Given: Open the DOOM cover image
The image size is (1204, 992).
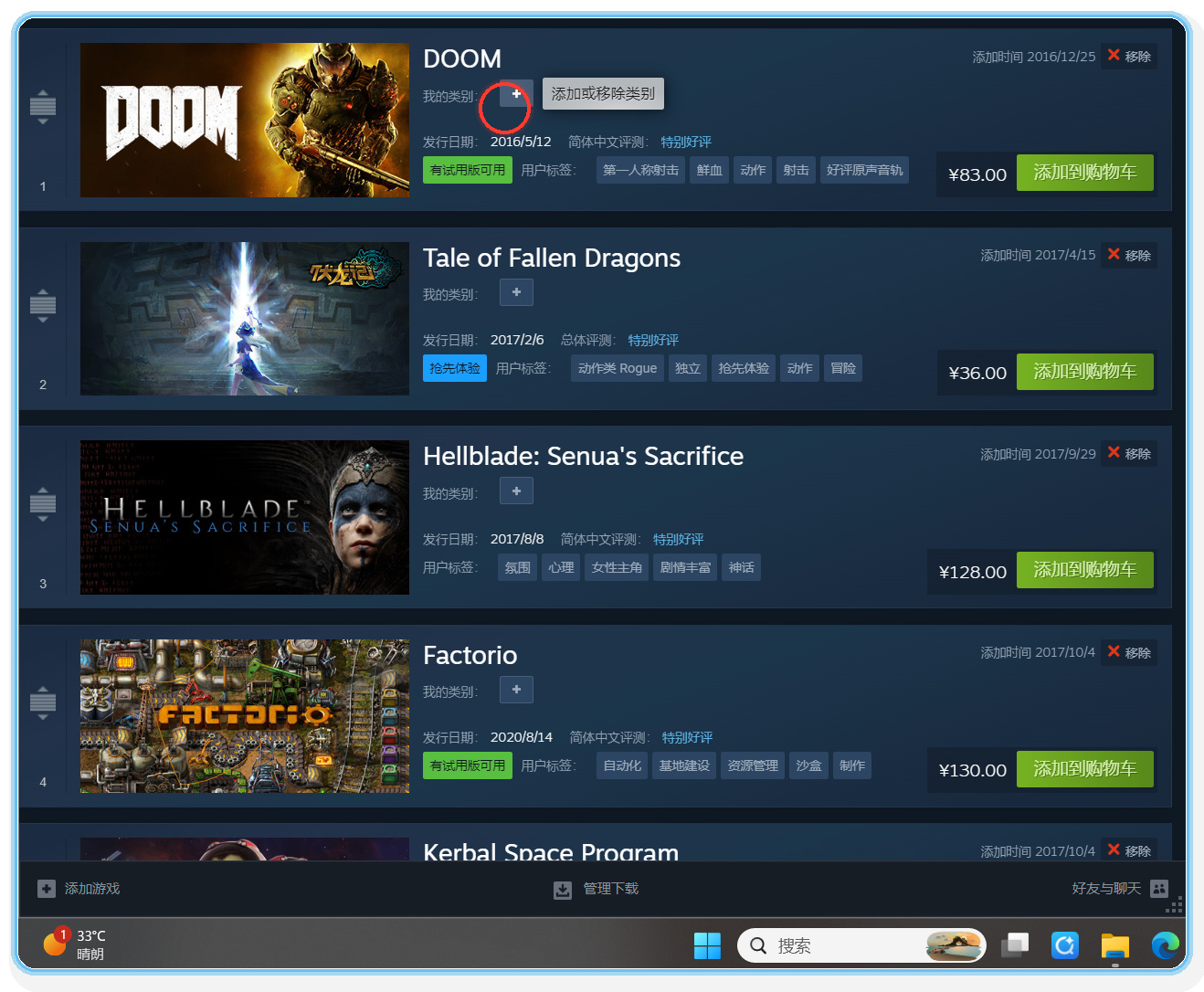Looking at the screenshot, I should coord(245,120).
